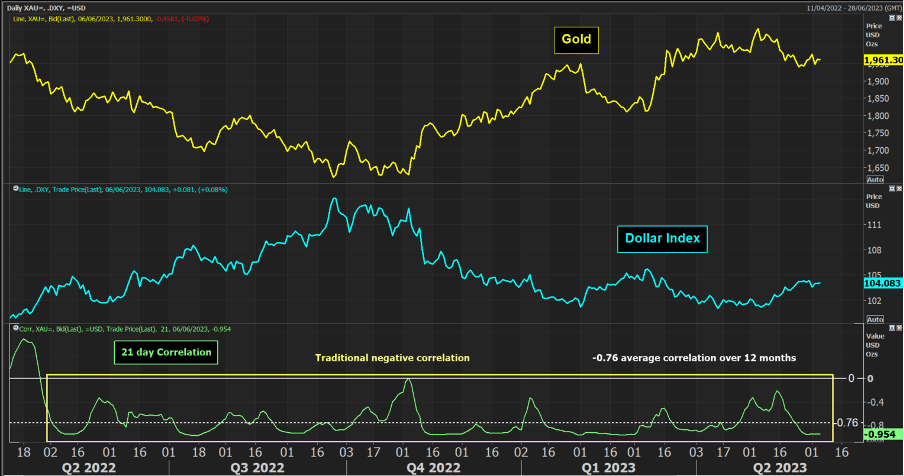Select the 'Traditional negative correlation' annotation
The height and width of the screenshot is (476, 904).
tap(392, 358)
